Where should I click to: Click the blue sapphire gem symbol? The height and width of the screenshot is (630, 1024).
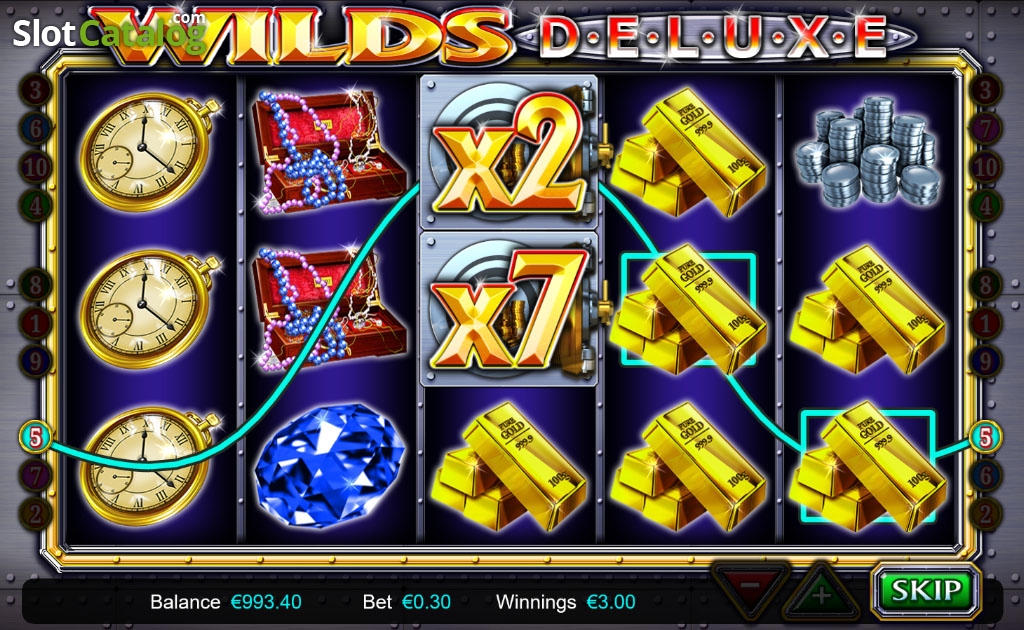click(329, 465)
